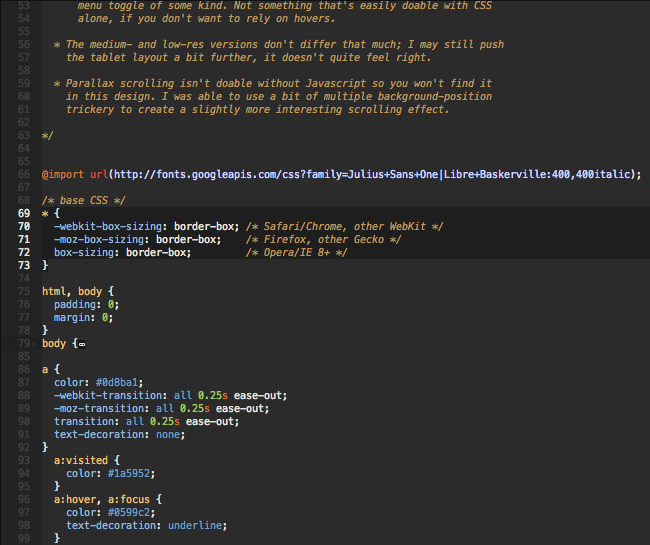Viewport: 650px width, 545px height.
Task: Click the folded-code ellipsis badge after "body {"
Action: 82,344
